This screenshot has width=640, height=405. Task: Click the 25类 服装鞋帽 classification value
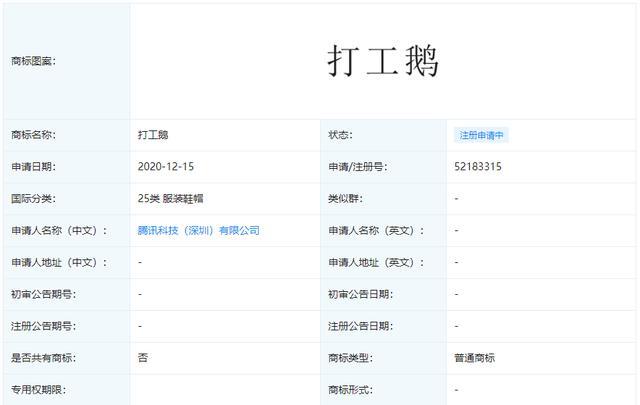171,198
